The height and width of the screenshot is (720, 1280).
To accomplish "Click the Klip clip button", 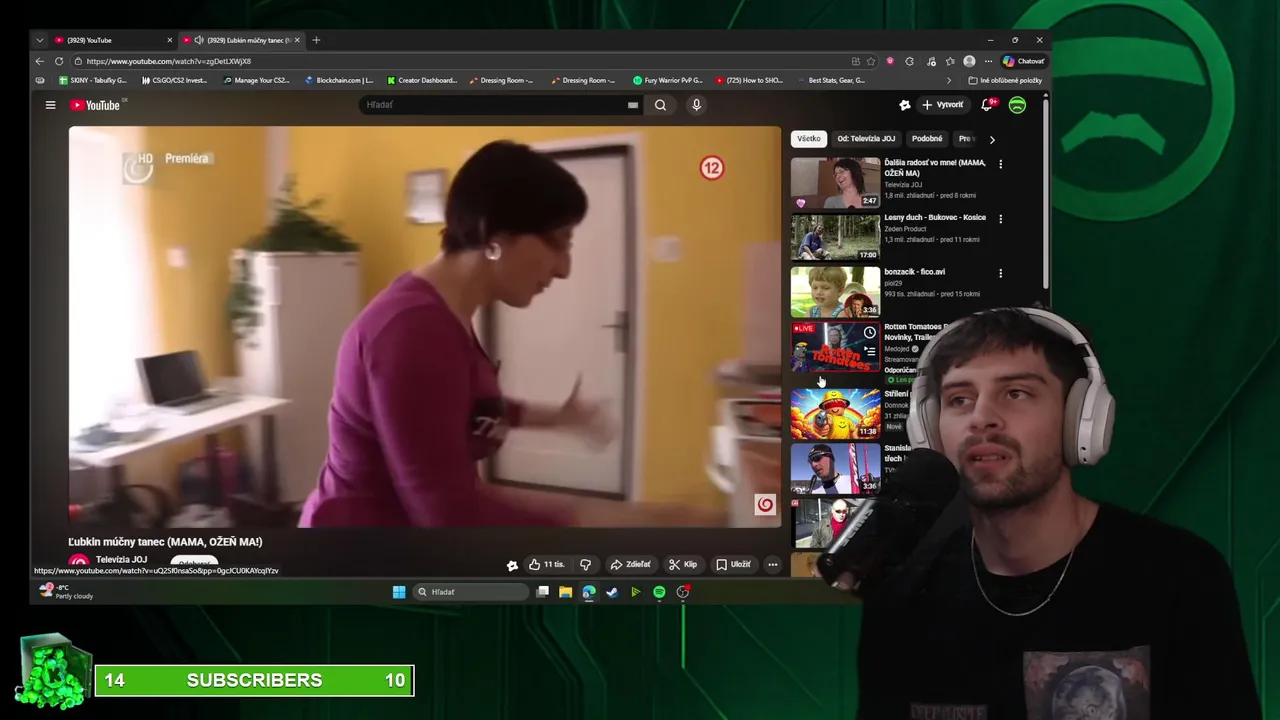I will tap(683, 564).
